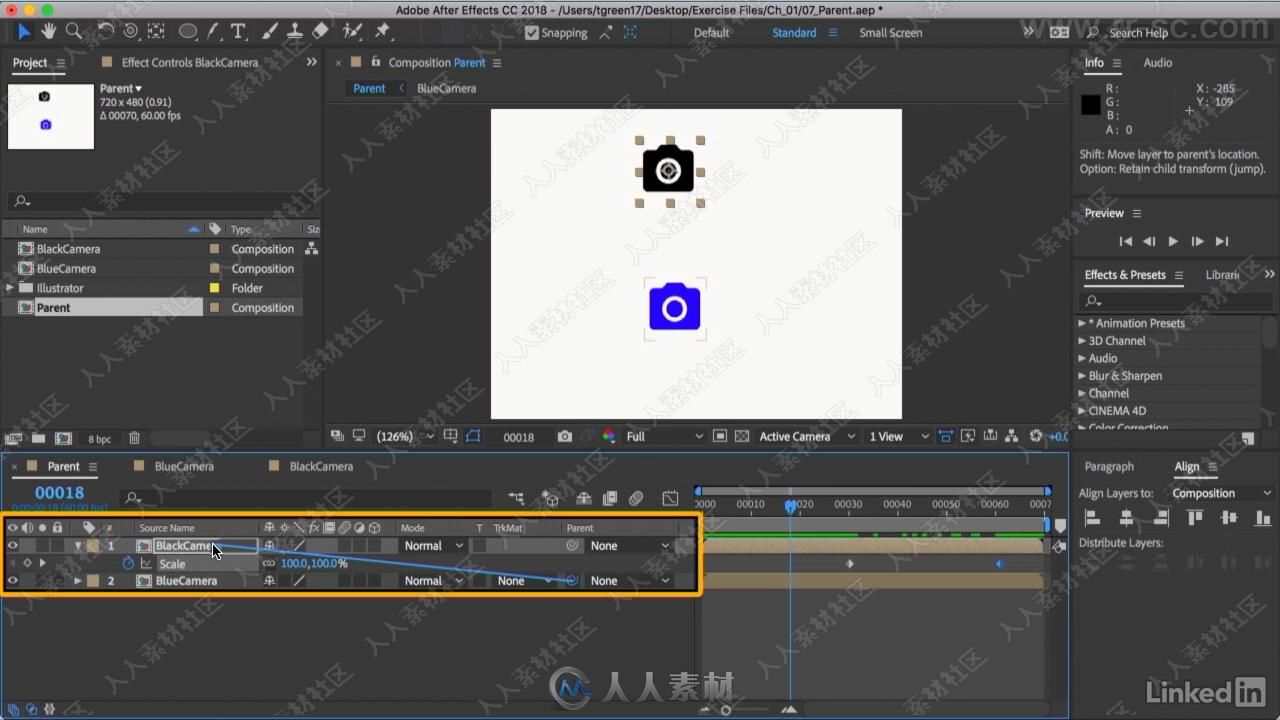Align layers horizontally centered
Screen dimensions: 1280x720
(1126, 518)
